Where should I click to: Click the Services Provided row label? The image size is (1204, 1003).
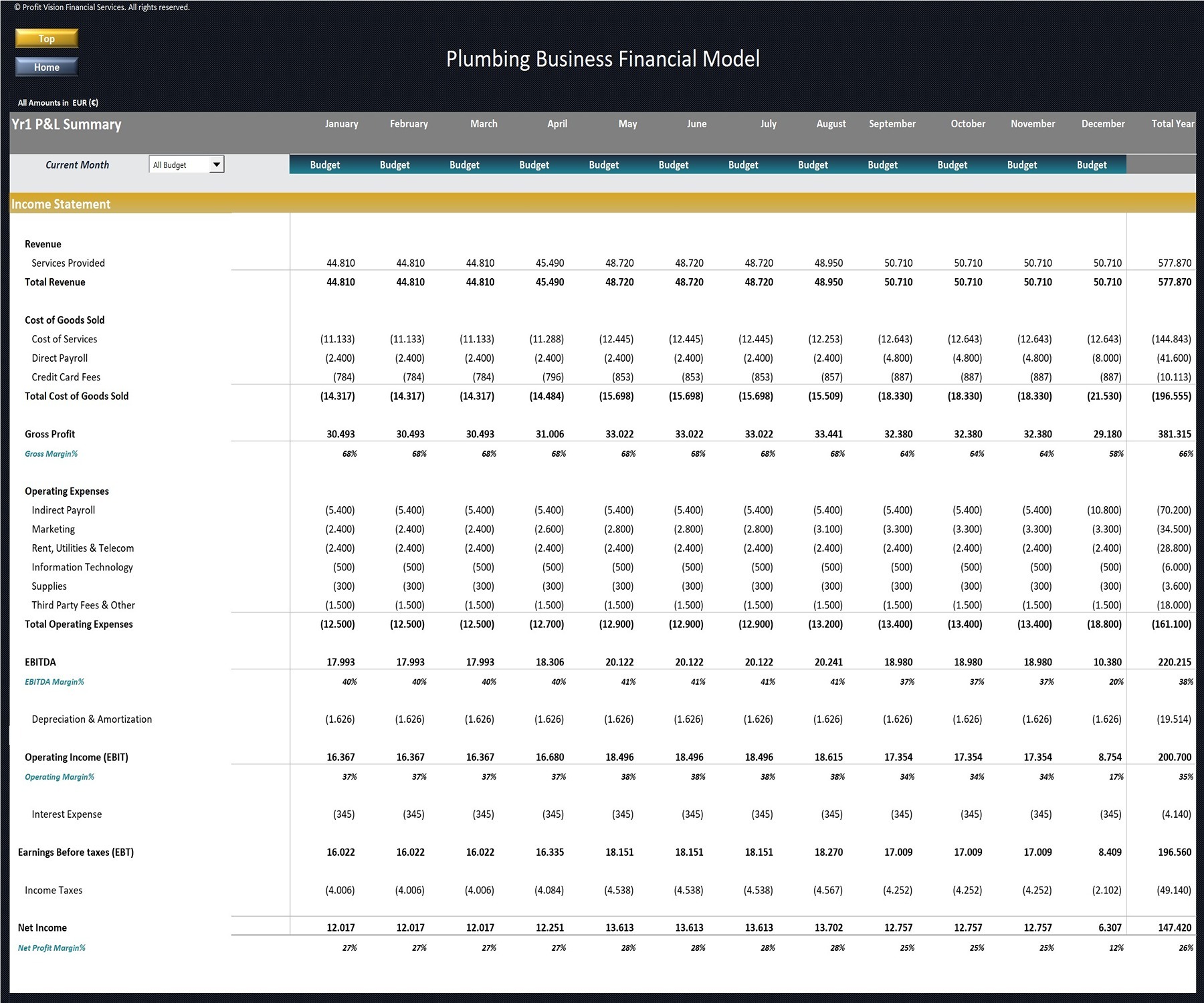[68, 263]
